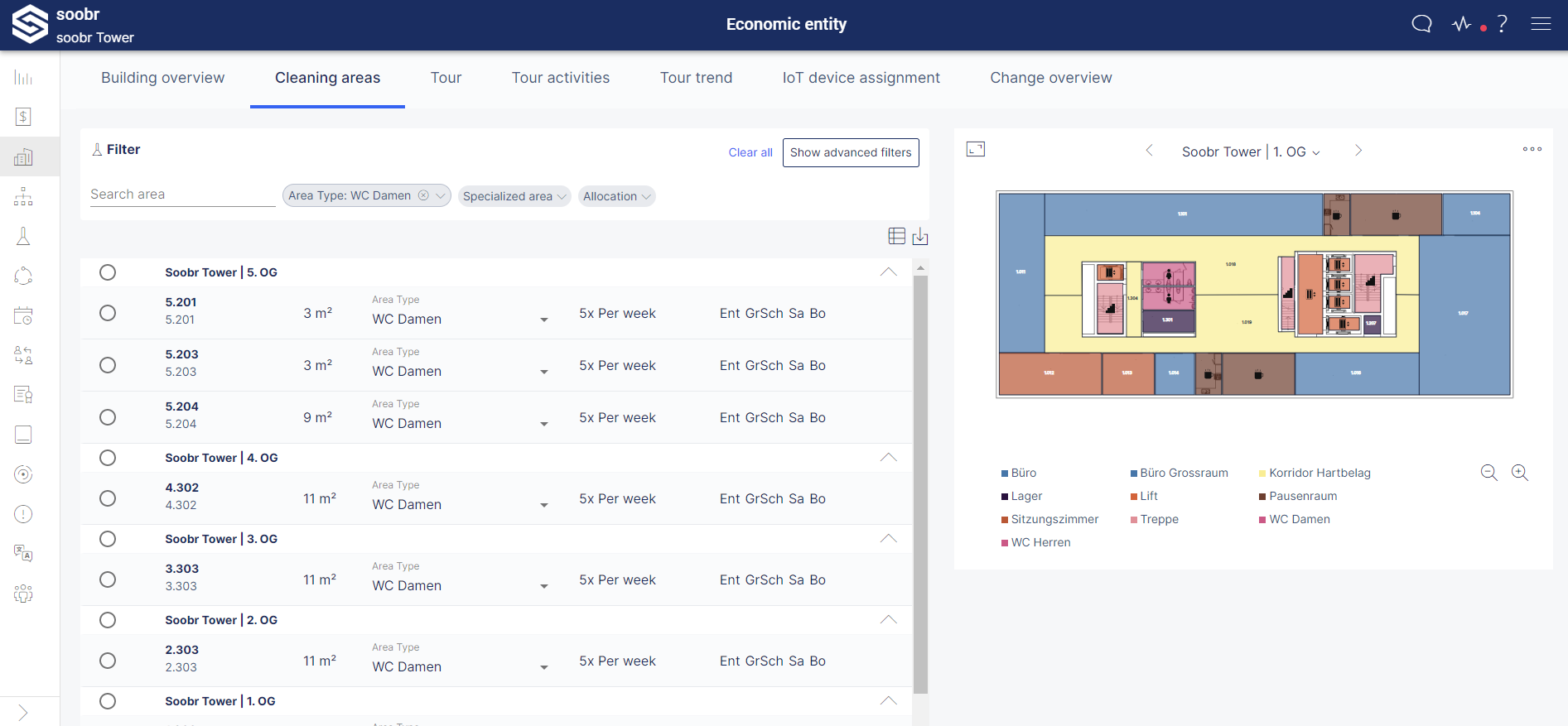Focus the Search area input field
Image resolution: width=1568 pixels, height=726 pixels.
click(182, 195)
